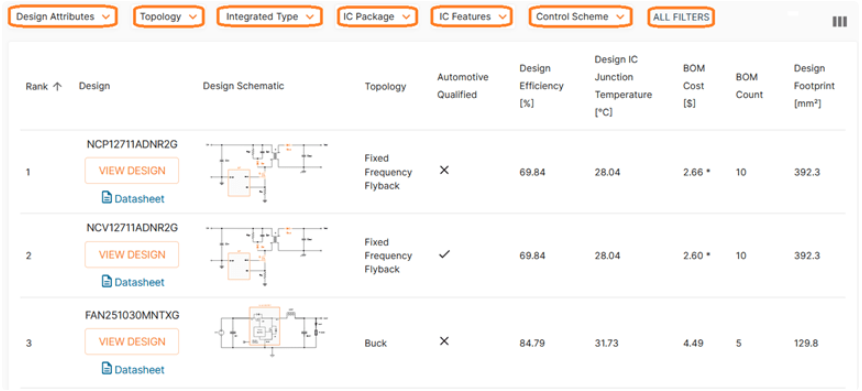Click the automotive qualified checkmark in row 2
This screenshot has width=862, height=391.
[444, 254]
